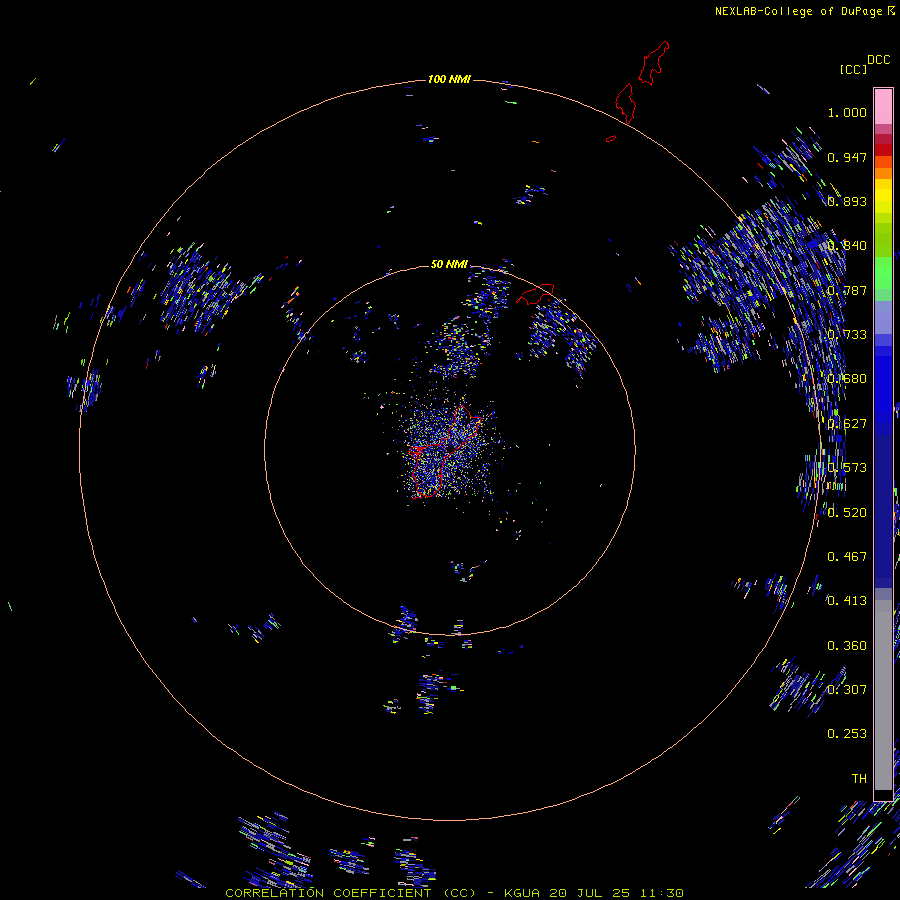Click the DCC label above the color bar
This screenshot has height=900, width=900.
pyautogui.click(x=878, y=60)
